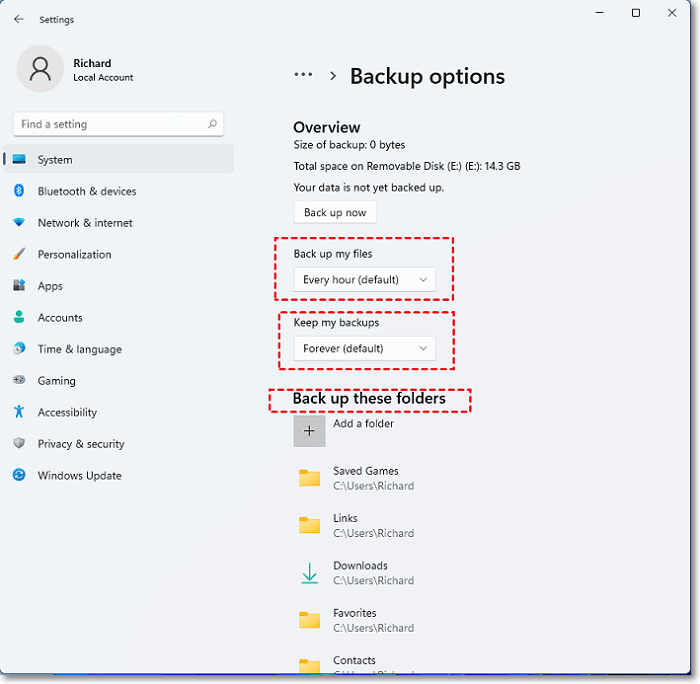Image resolution: width=700 pixels, height=684 pixels.
Task: Click the Bluetooth & devices icon
Action: tap(19, 191)
